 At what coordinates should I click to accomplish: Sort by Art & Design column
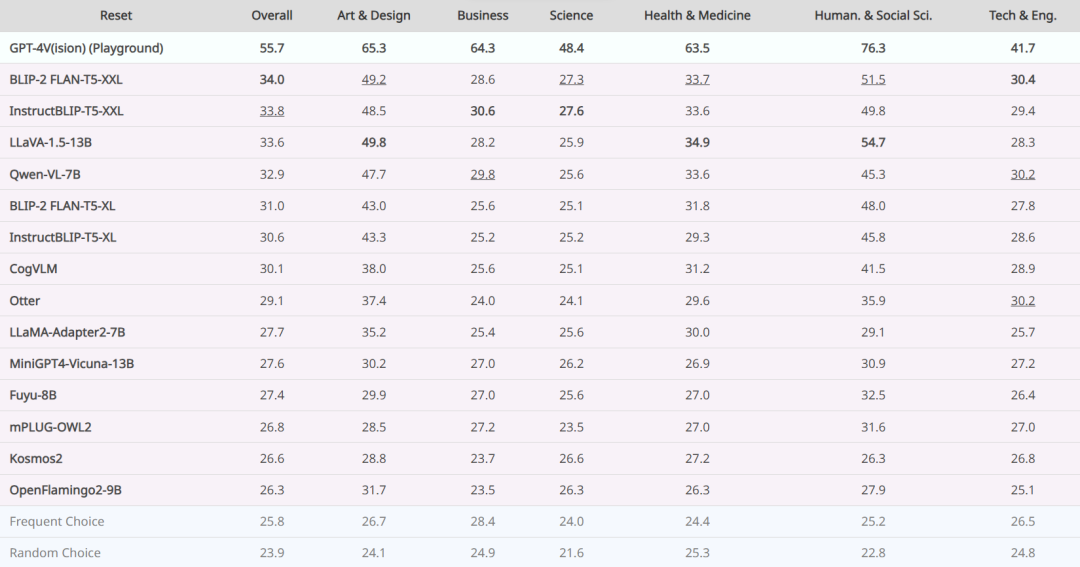[373, 15]
